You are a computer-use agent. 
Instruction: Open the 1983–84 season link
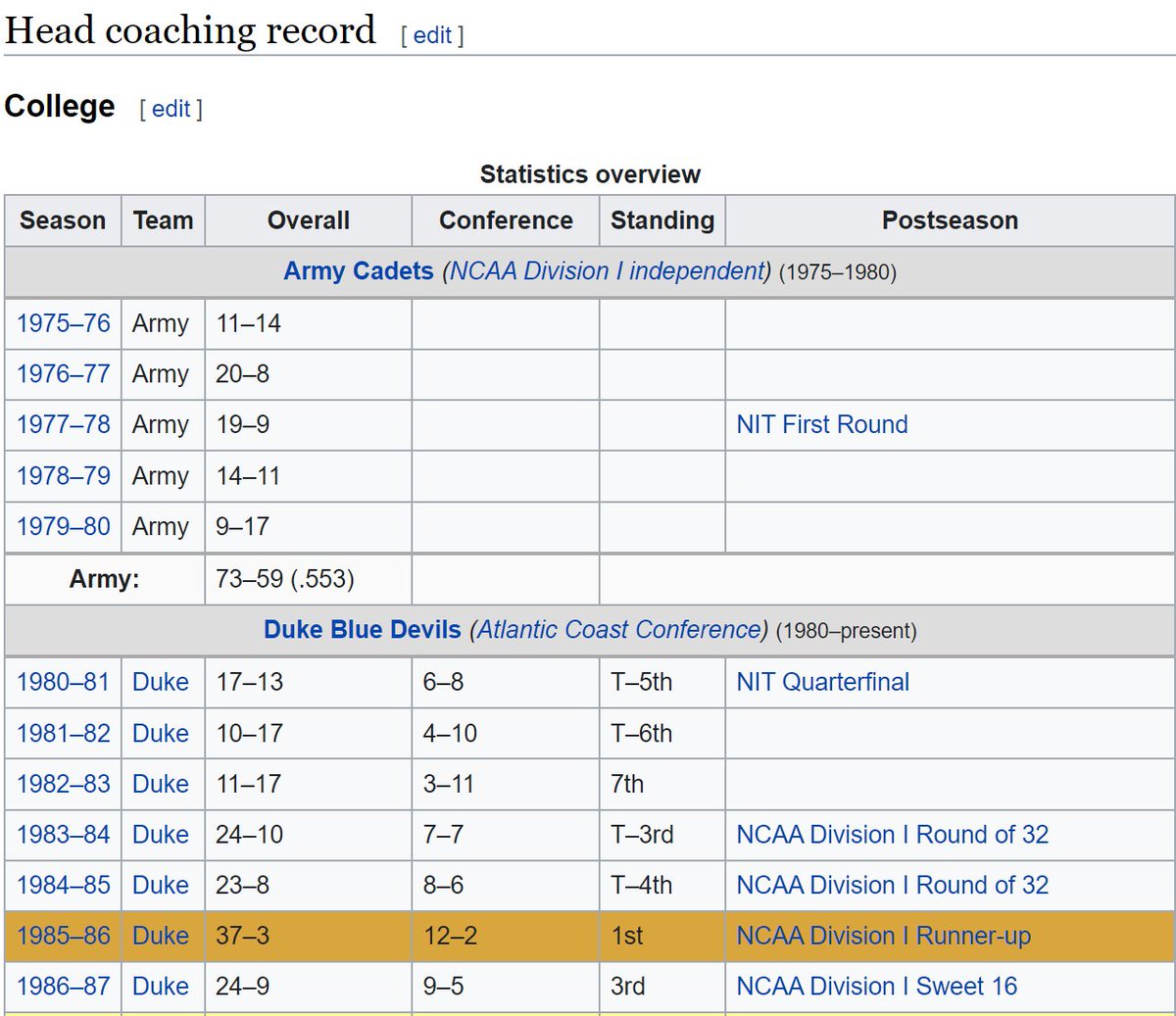click(x=64, y=835)
